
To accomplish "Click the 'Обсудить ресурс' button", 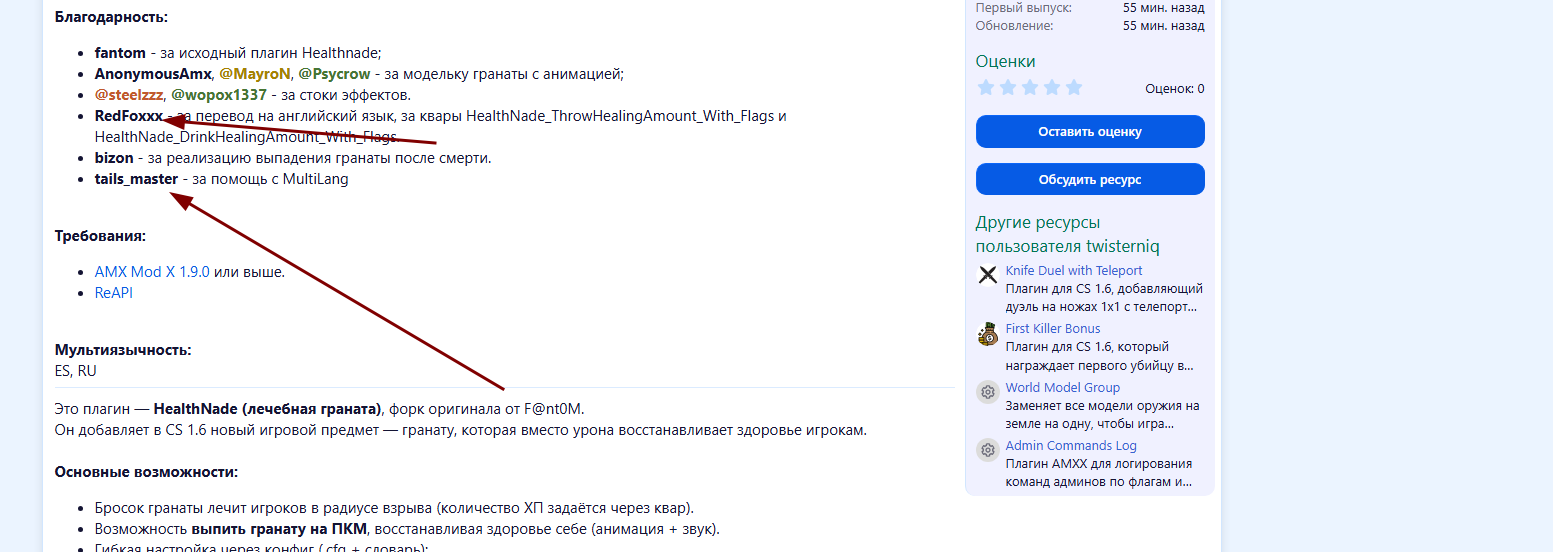I will pos(1090,179).
